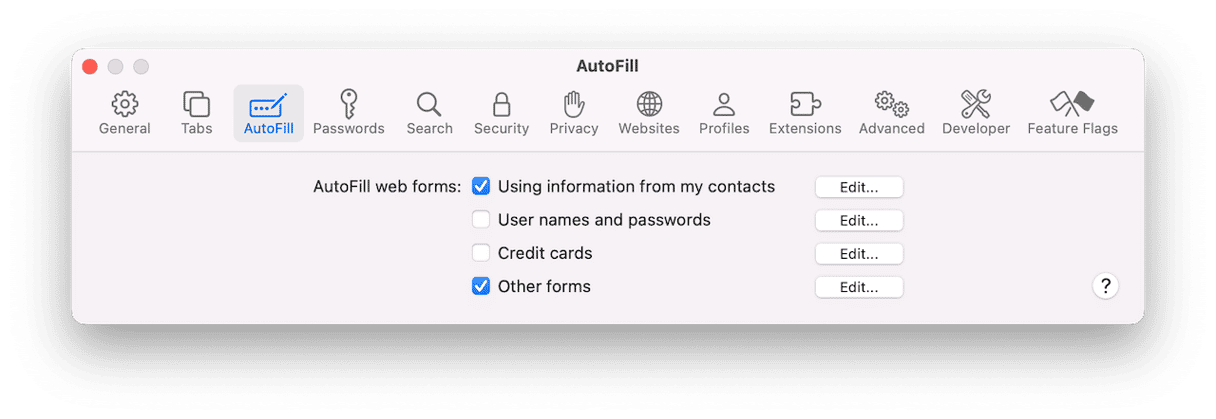Select the Search magnifier icon

429,113
